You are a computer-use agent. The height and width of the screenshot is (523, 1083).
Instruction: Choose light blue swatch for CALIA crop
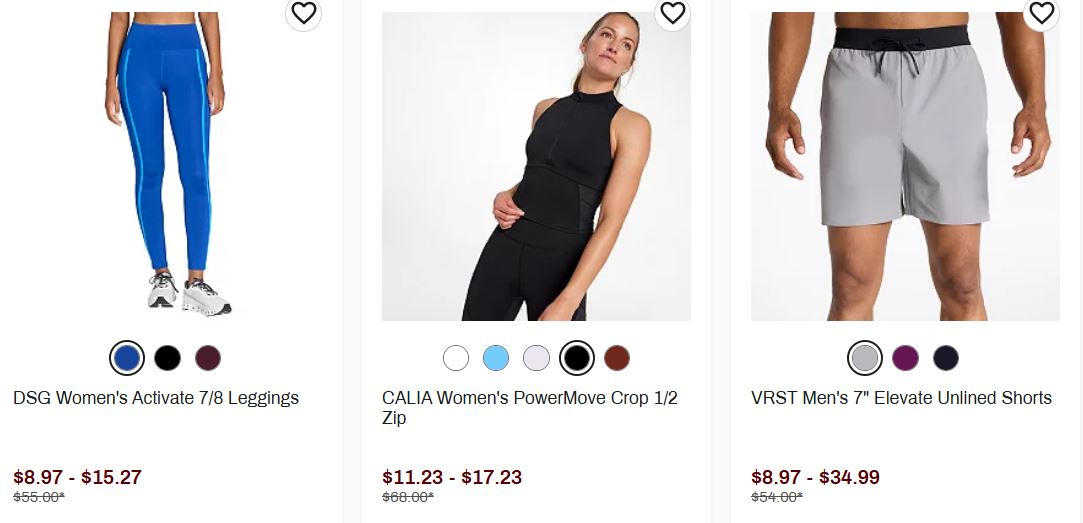pos(496,358)
